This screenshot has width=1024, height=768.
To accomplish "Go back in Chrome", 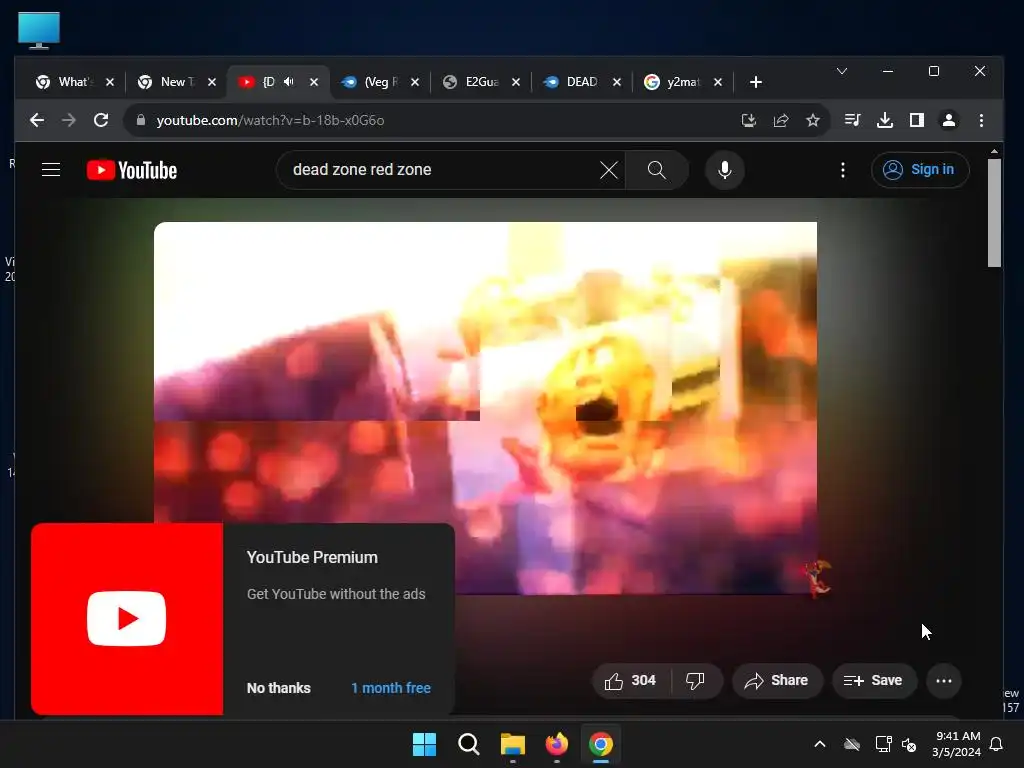I will coord(37,120).
